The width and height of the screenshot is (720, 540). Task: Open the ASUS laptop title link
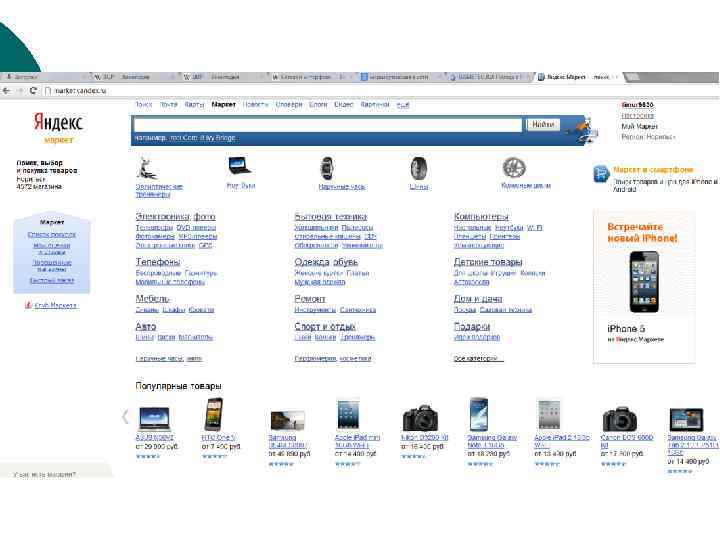point(154,438)
